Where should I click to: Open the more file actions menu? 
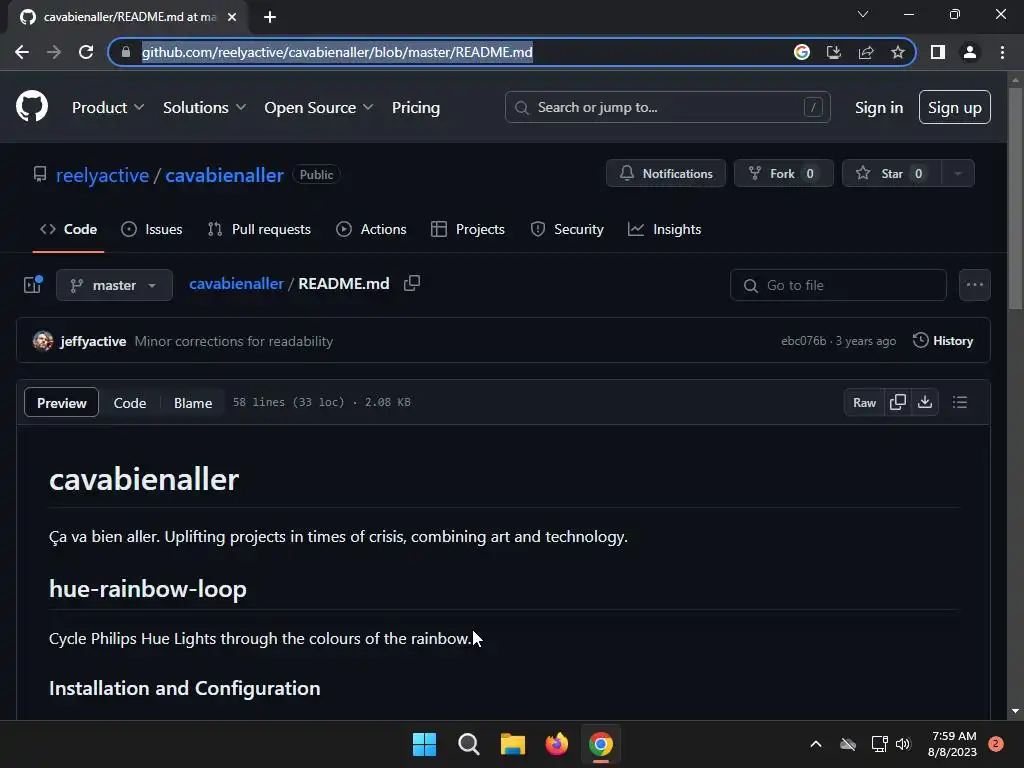[x=974, y=285]
